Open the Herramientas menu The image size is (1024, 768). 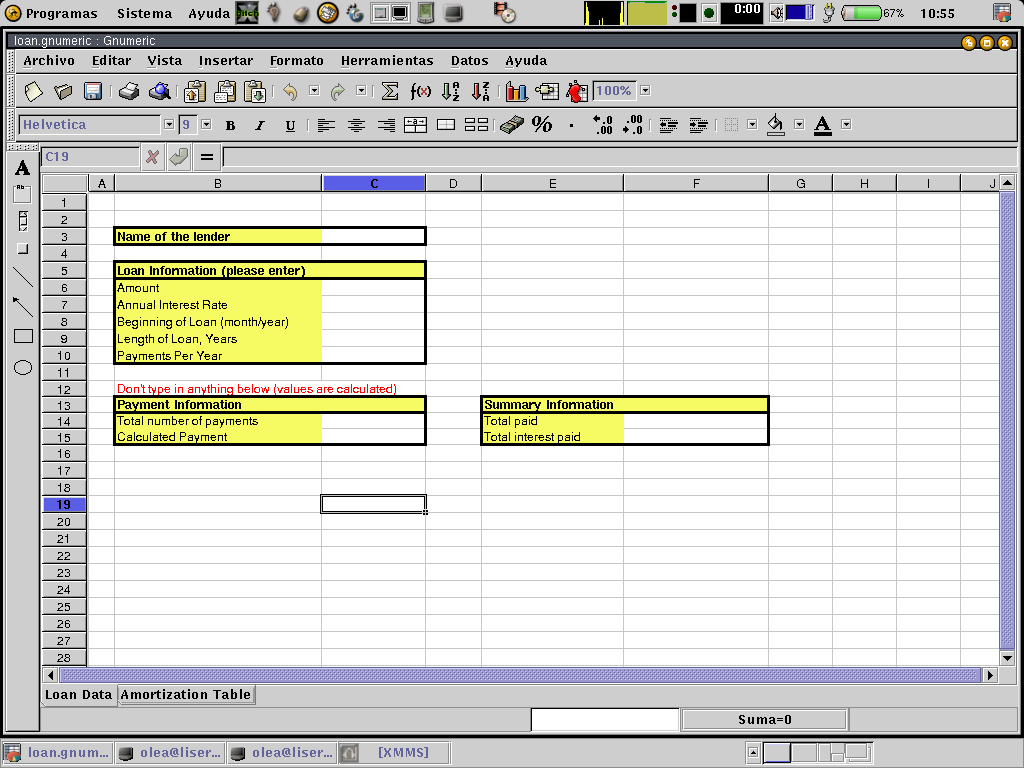tap(387, 61)
